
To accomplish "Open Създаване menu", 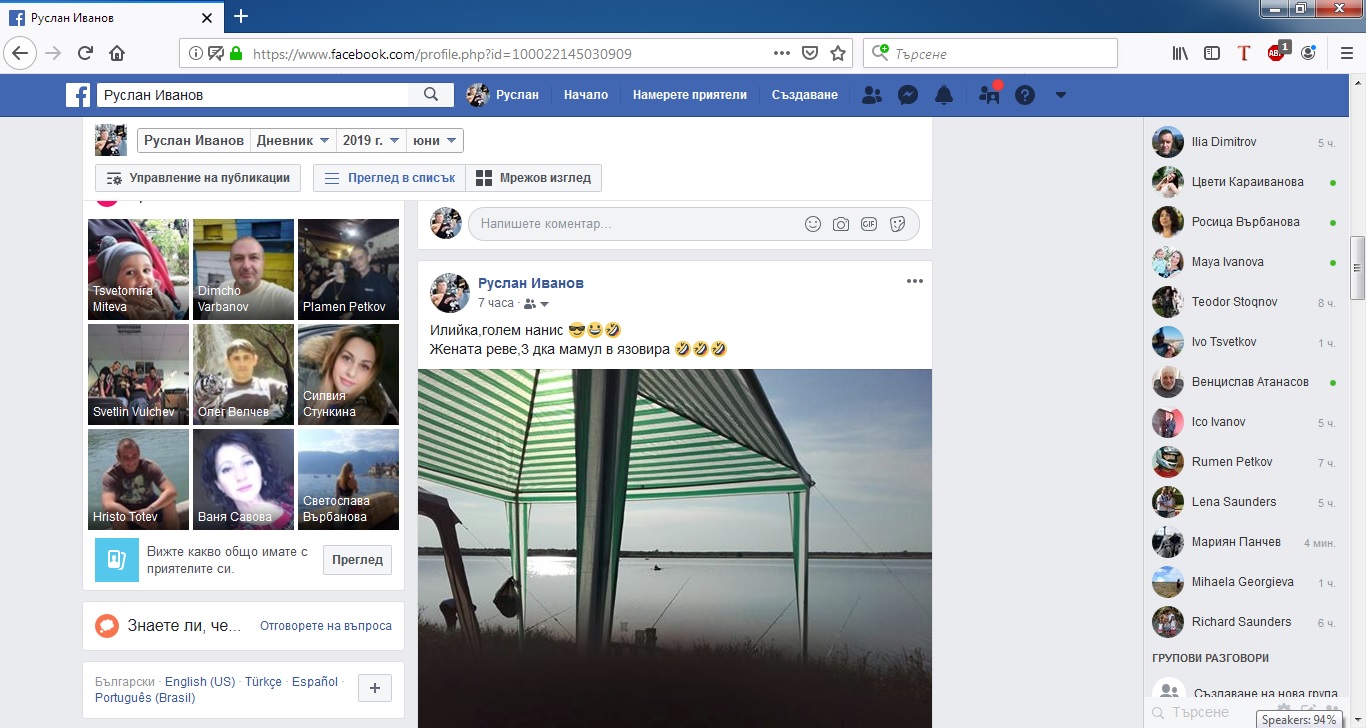I will coord(805,95).
